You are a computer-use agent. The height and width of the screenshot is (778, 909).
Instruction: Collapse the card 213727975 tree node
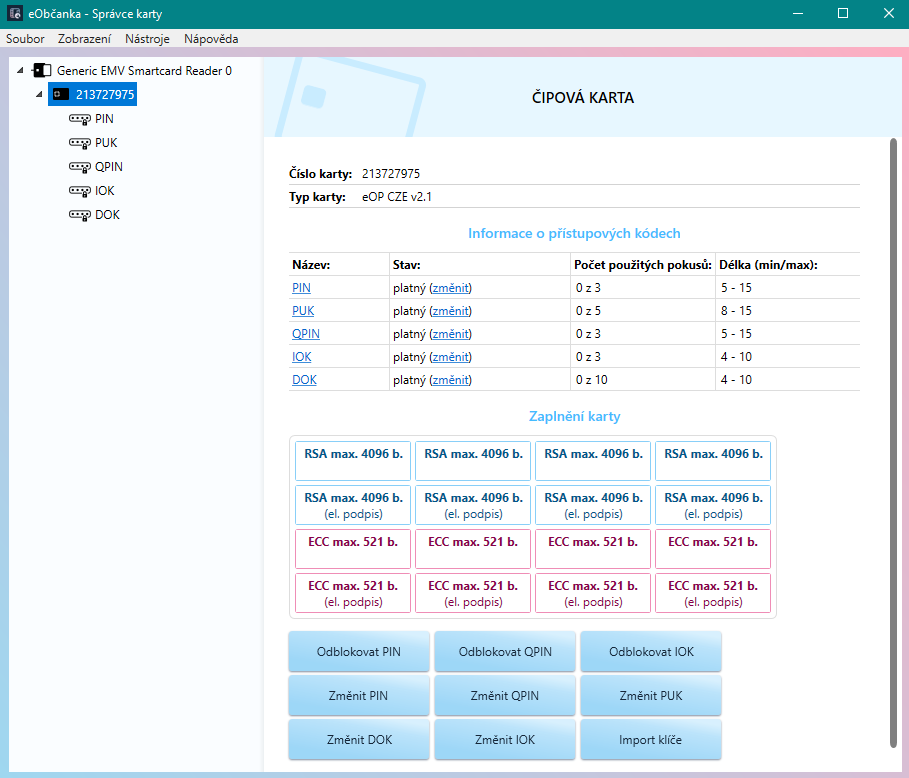tap(39, 95)
